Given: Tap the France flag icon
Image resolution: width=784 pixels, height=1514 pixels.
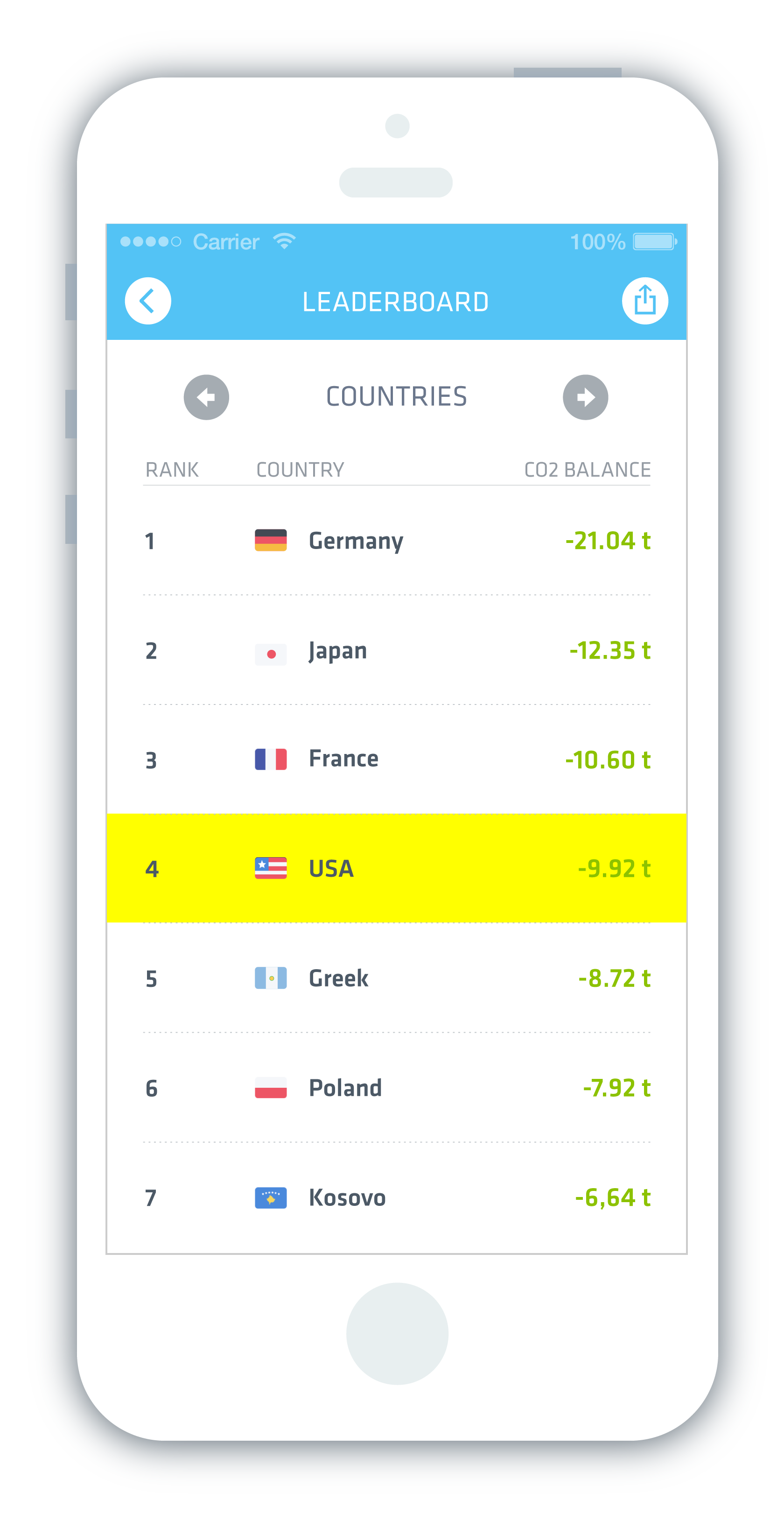Looking at the screenshot, I should (270, 760).
